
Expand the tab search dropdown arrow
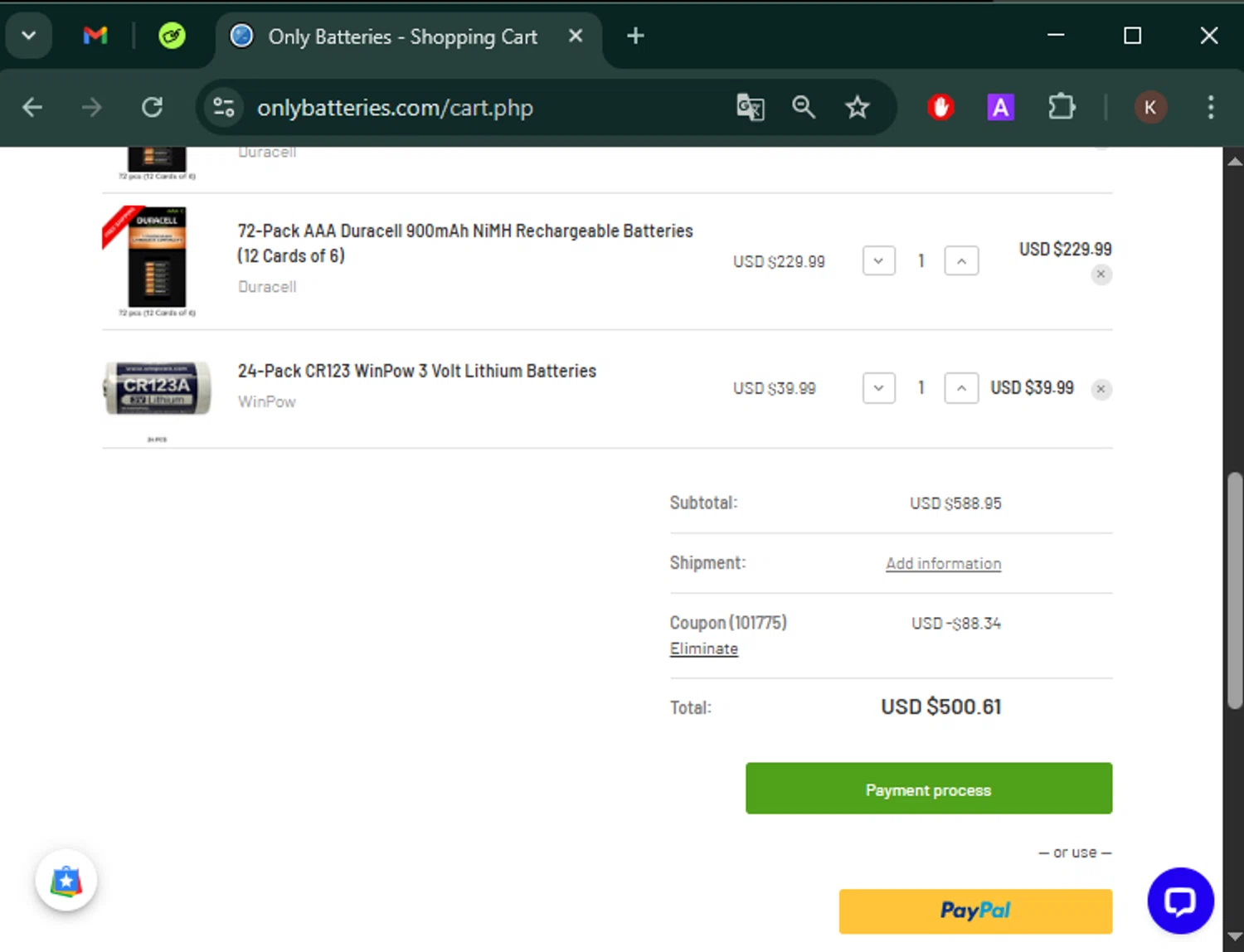29,36
